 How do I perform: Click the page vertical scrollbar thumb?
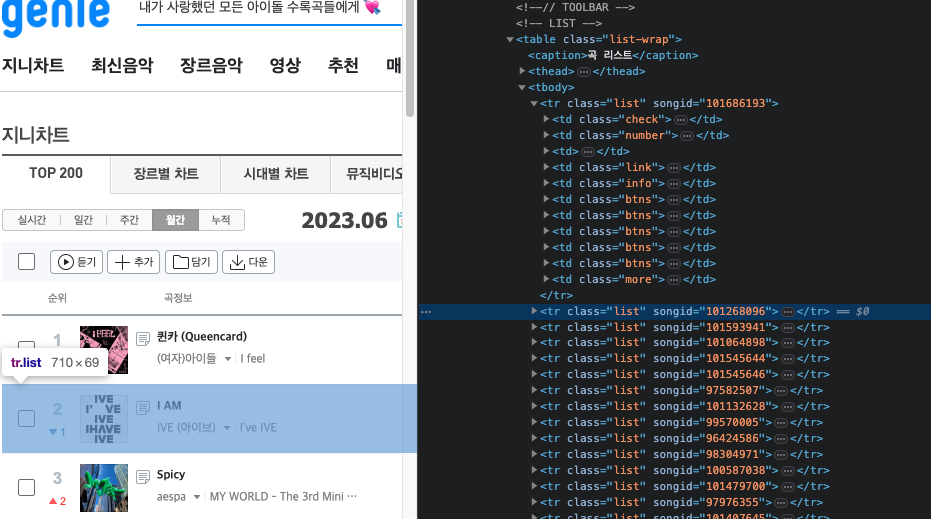coord(410,58)
